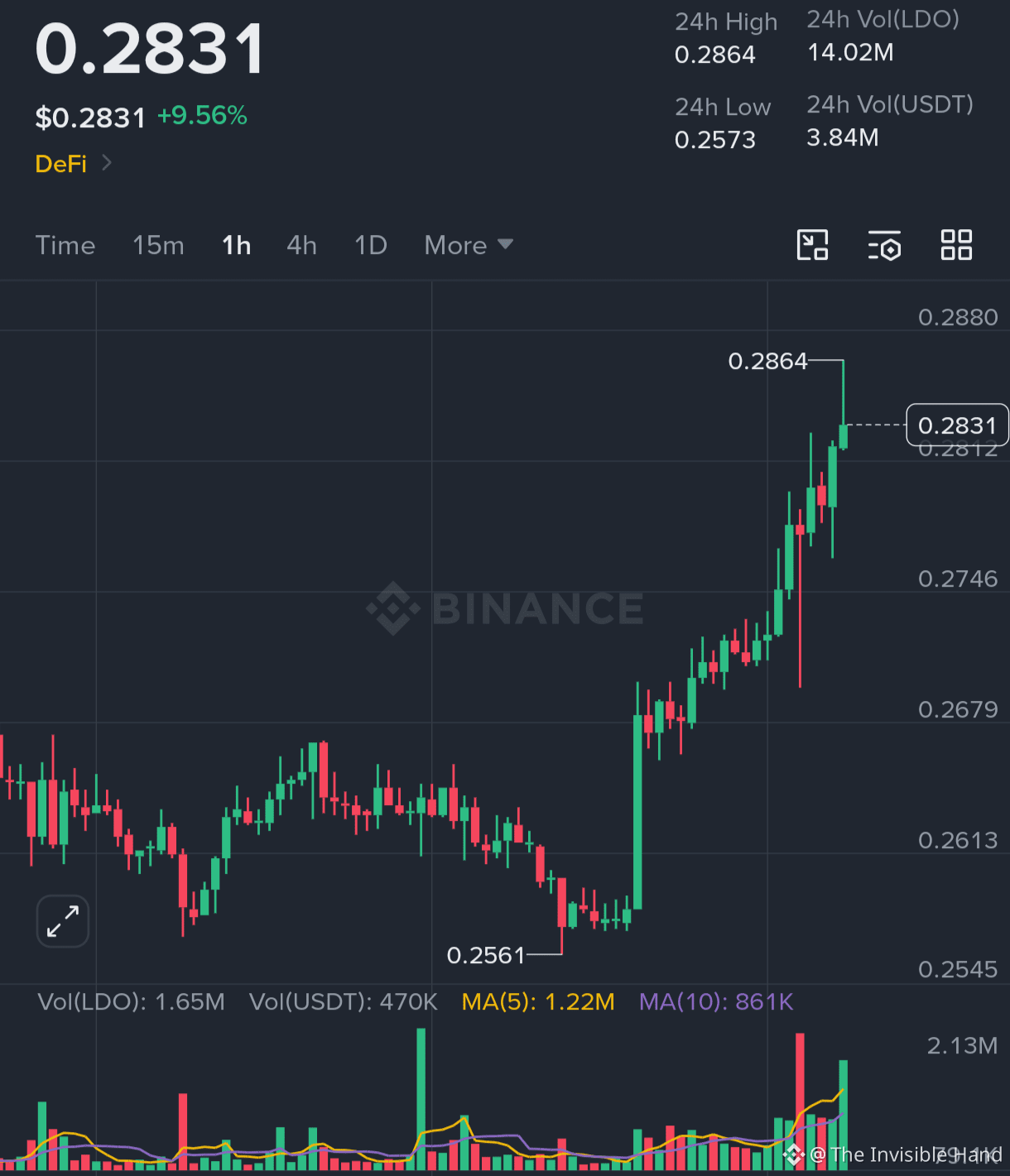Screen dimensions: 1010x1176
Task: Click the 24h Low value 0.2573
Action: point(715,140)
